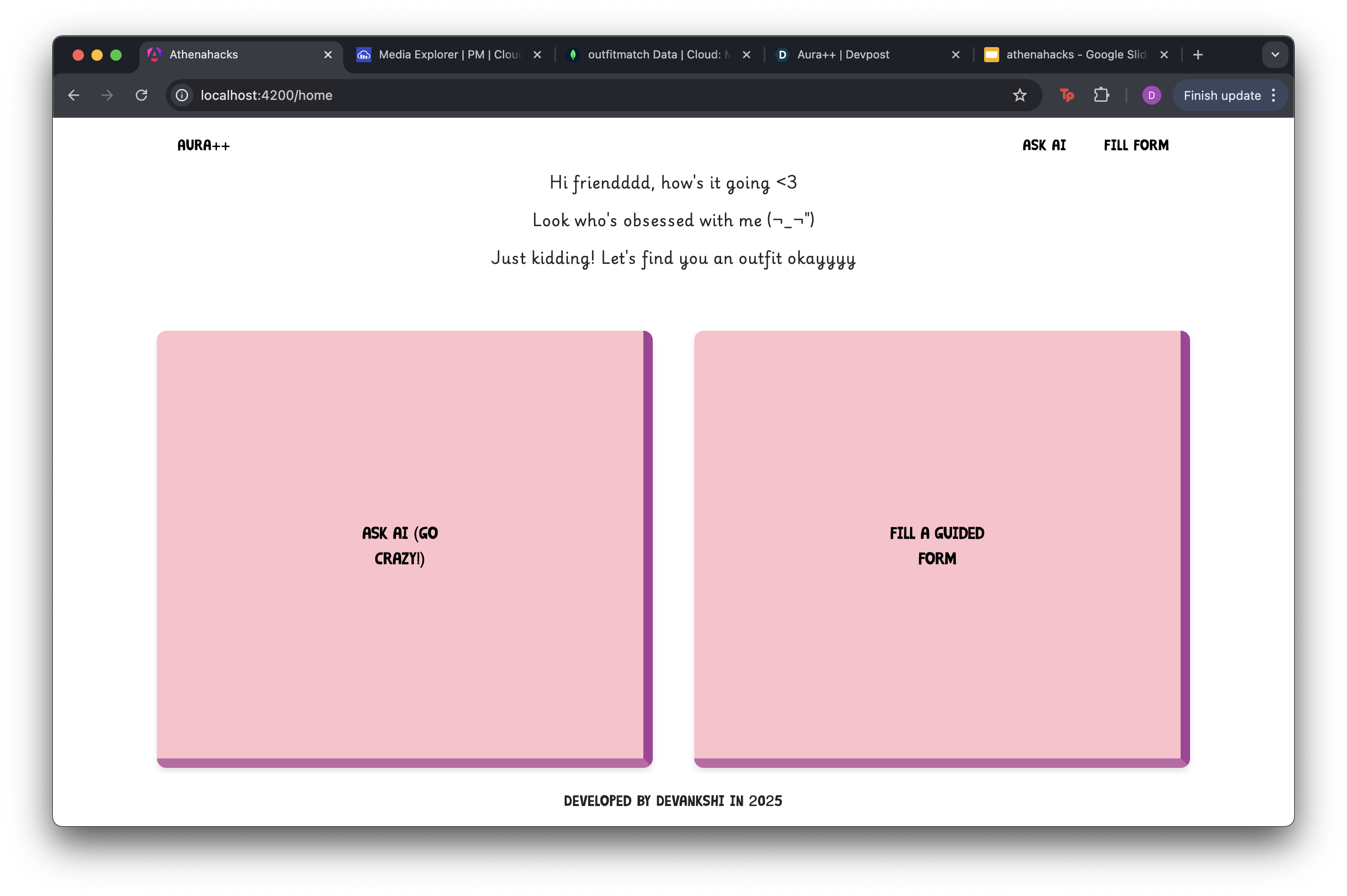Image resolution: width=1347 pixels, height=896 pixels.
Task: Expand the tab search dropdown chevron
Action: pyautogui.click(x=1274, y=55)
